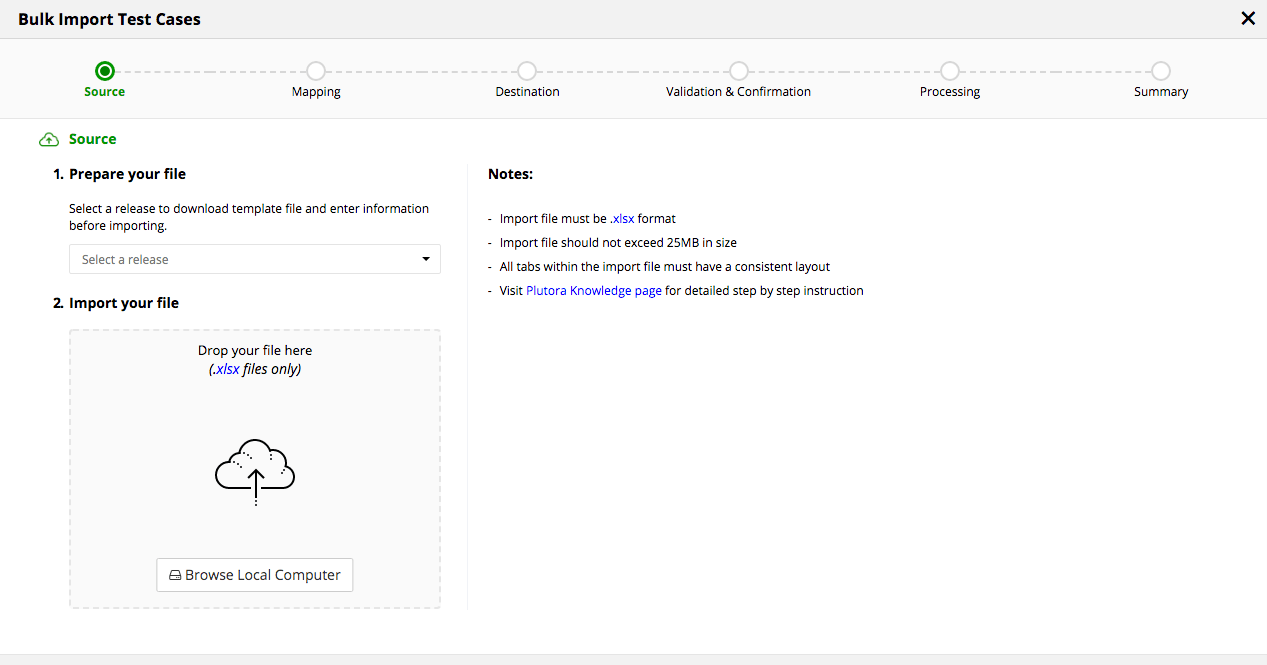Image resolution: width=1267 pixels, height=665 pixels.
Task: Click the Mapping step circle in the wizard
Action: pyautogui.click(x=316, y=71)
